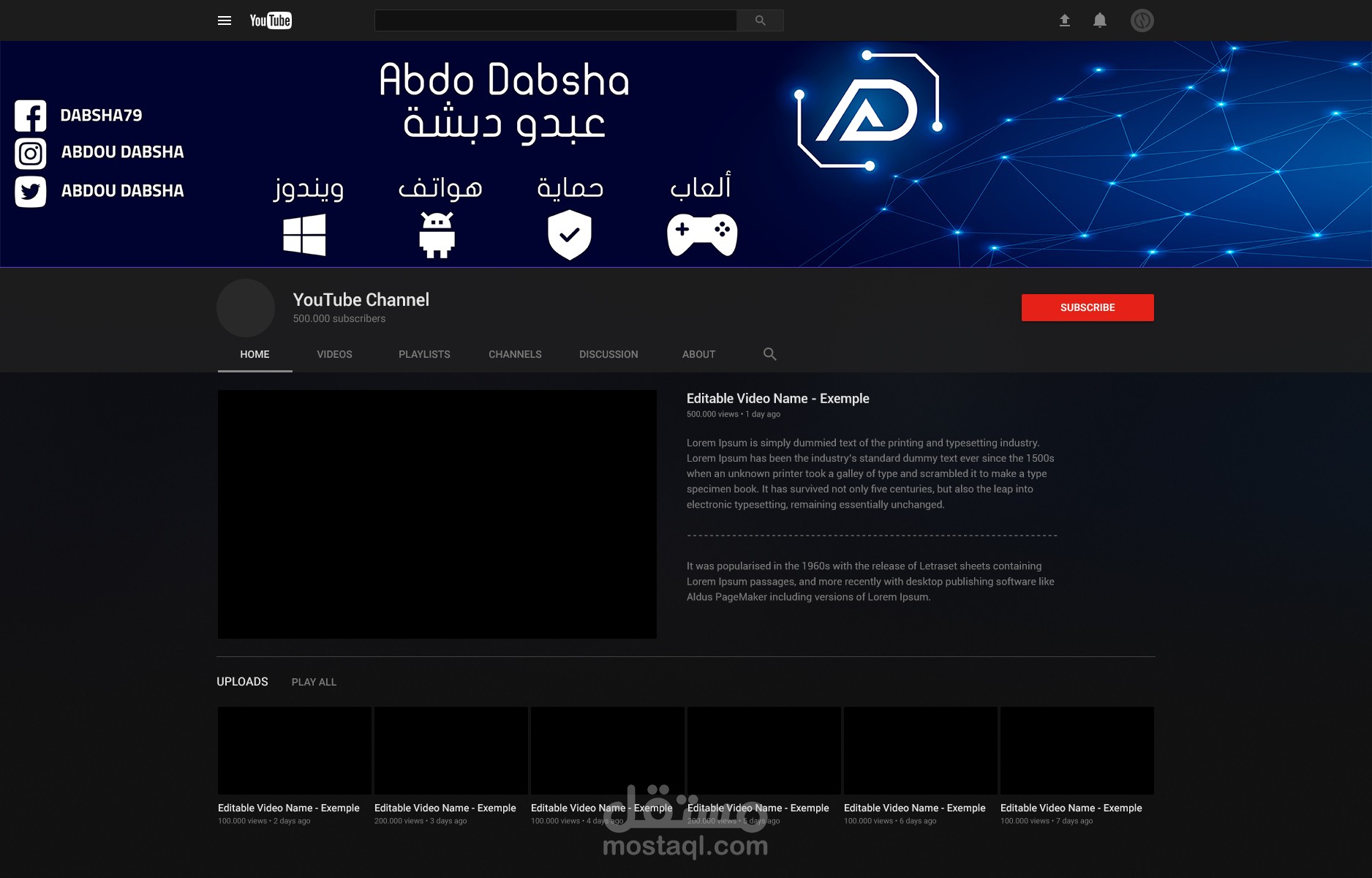1372x878 pixels.
Task: Click the round channel avatar
Action: pyautogui.click(x=246, y=308)
